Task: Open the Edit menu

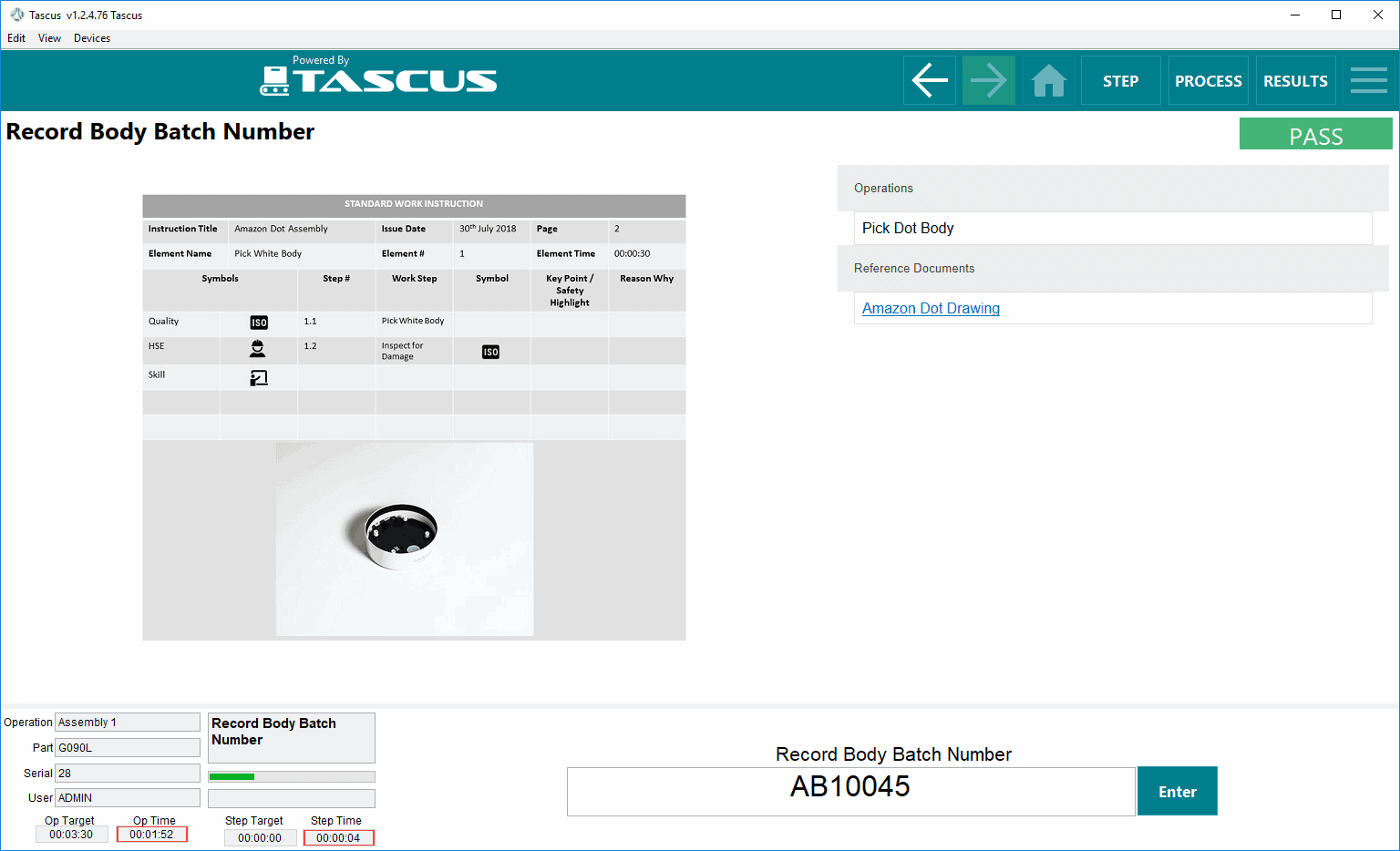Action: tap(16, 38)
